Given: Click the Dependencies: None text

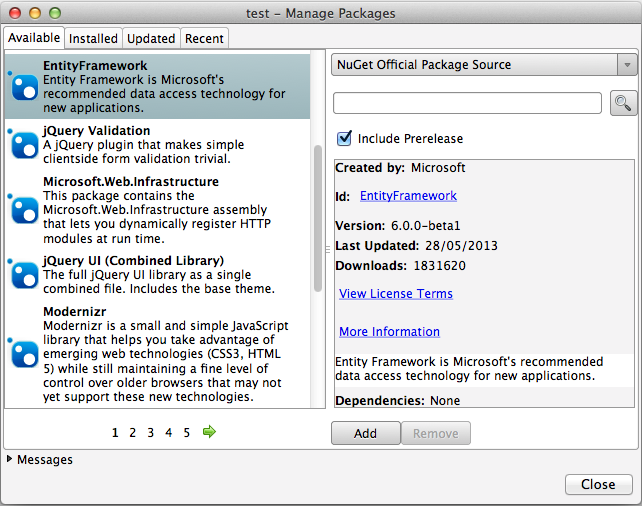Looking at the screenshot, I should pyautogui.click(x=398, y=400).
